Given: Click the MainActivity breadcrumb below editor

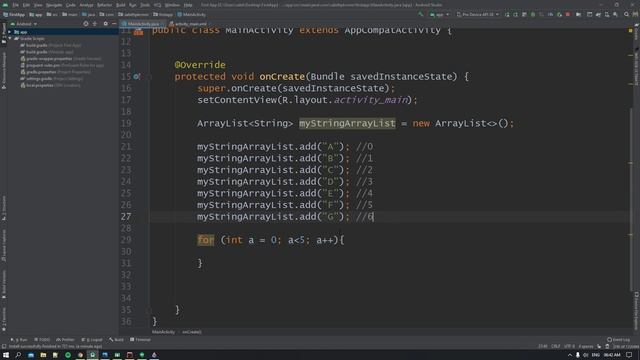Looking at the screenshot, I should click(163, 332).
